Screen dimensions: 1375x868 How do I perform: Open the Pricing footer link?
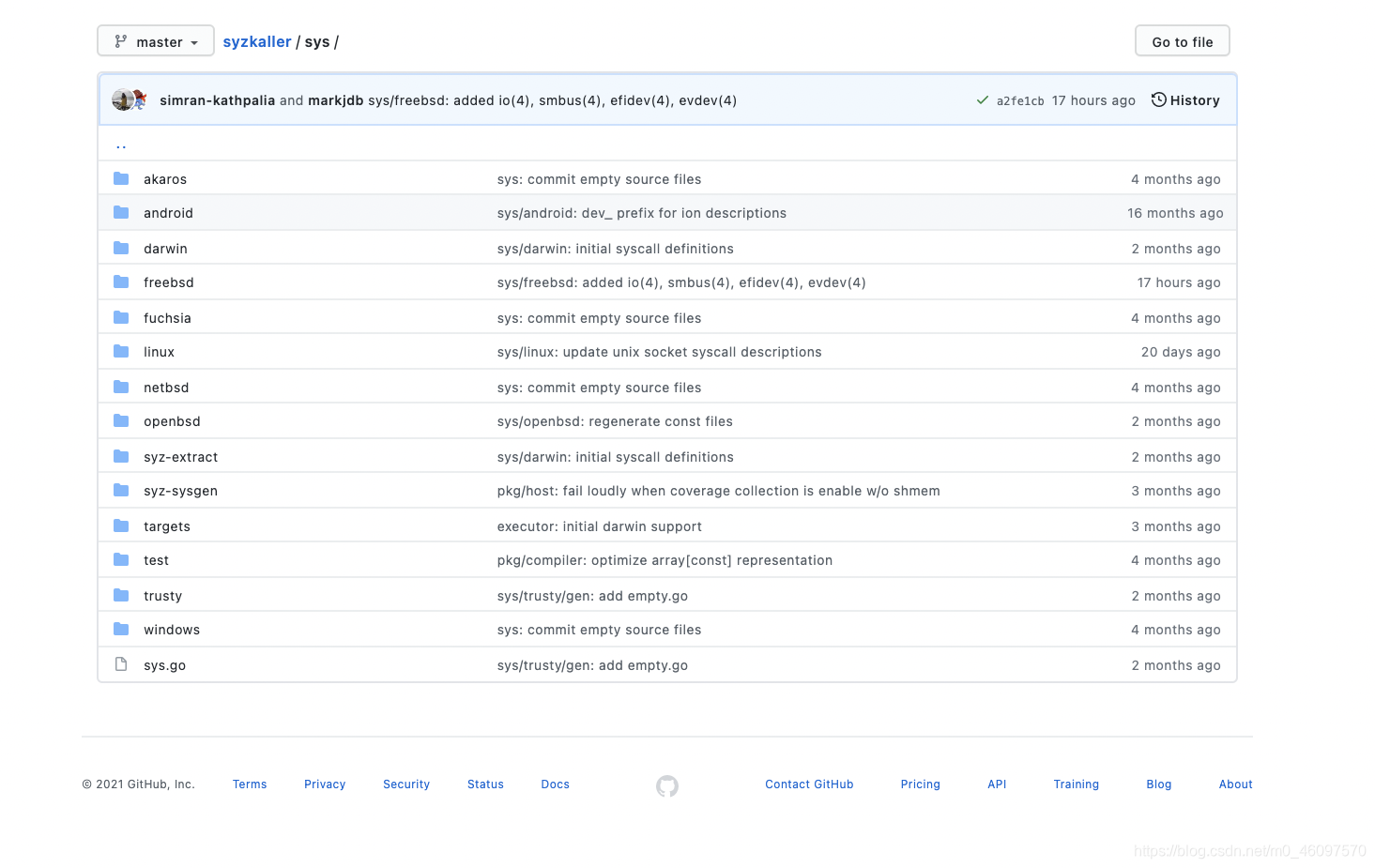(920, 784)
